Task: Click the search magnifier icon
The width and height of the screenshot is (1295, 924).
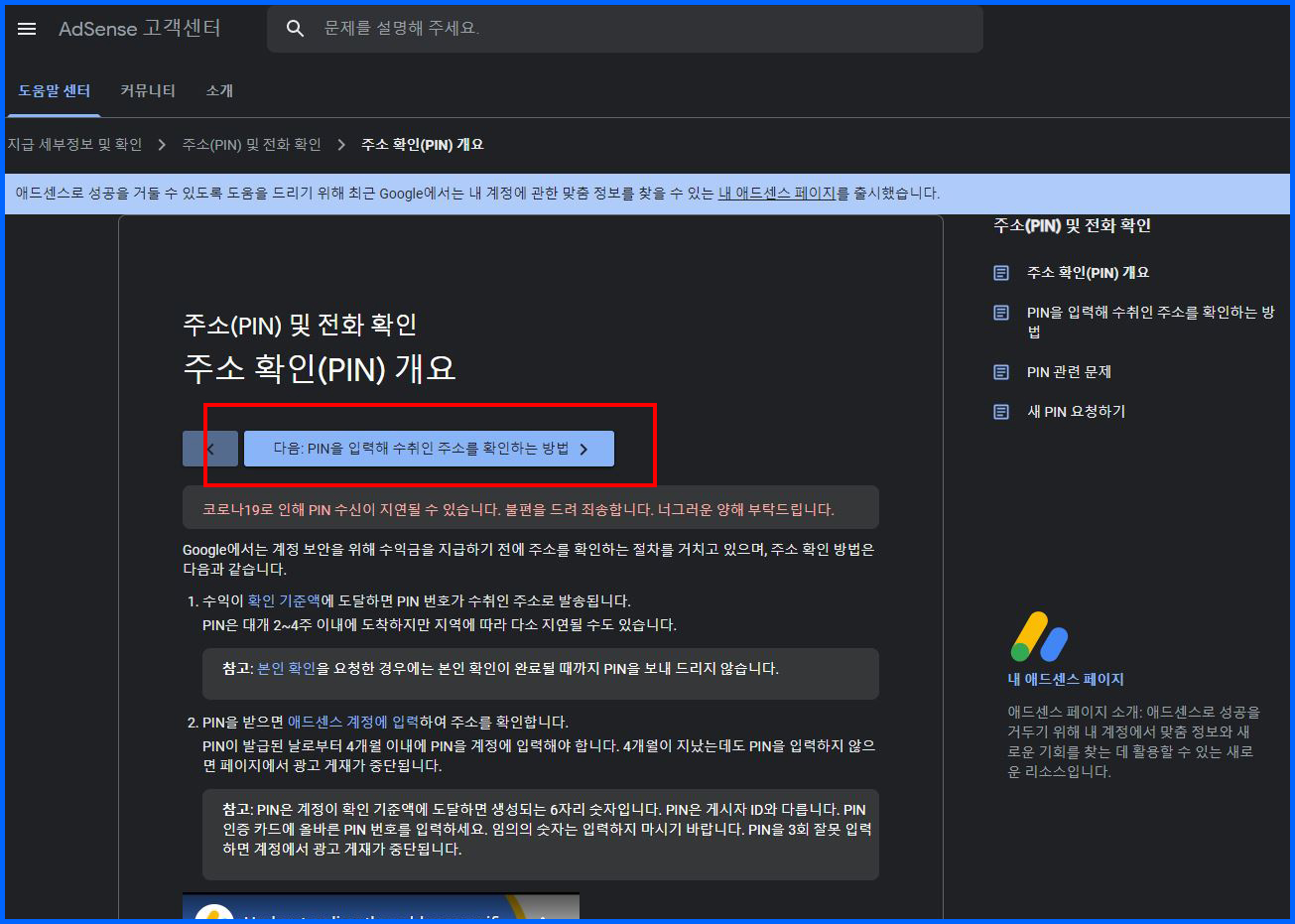Action: click(x=295, y=29)
